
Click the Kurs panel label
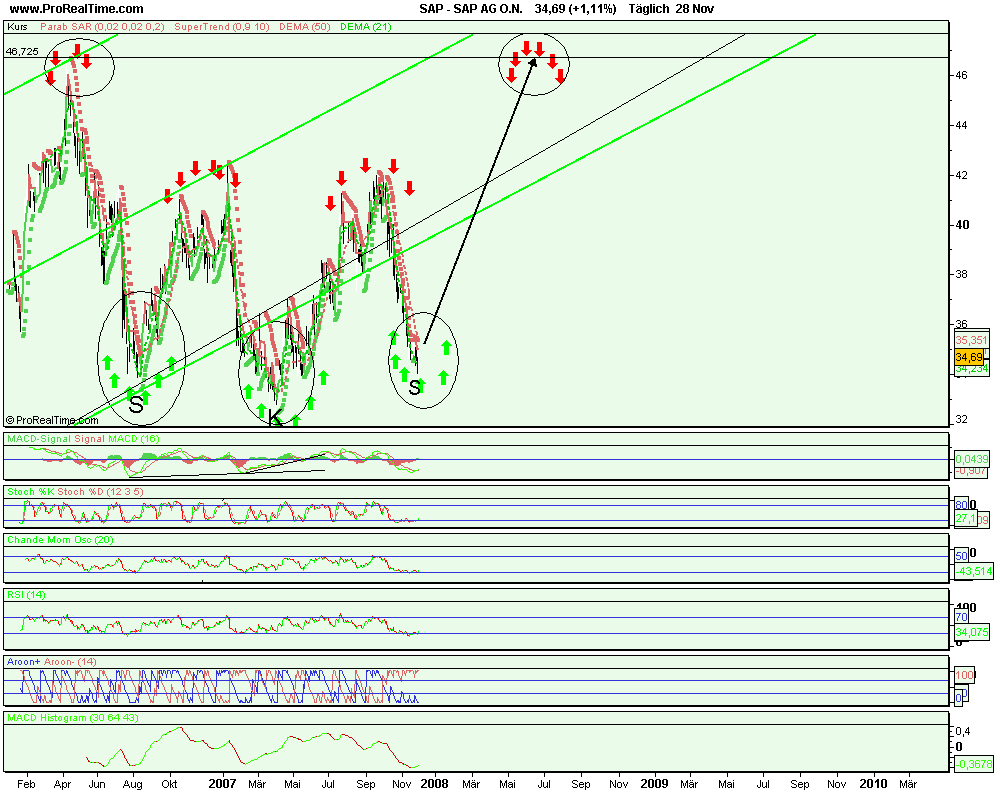pyautogui.click(x=16, y=27)
